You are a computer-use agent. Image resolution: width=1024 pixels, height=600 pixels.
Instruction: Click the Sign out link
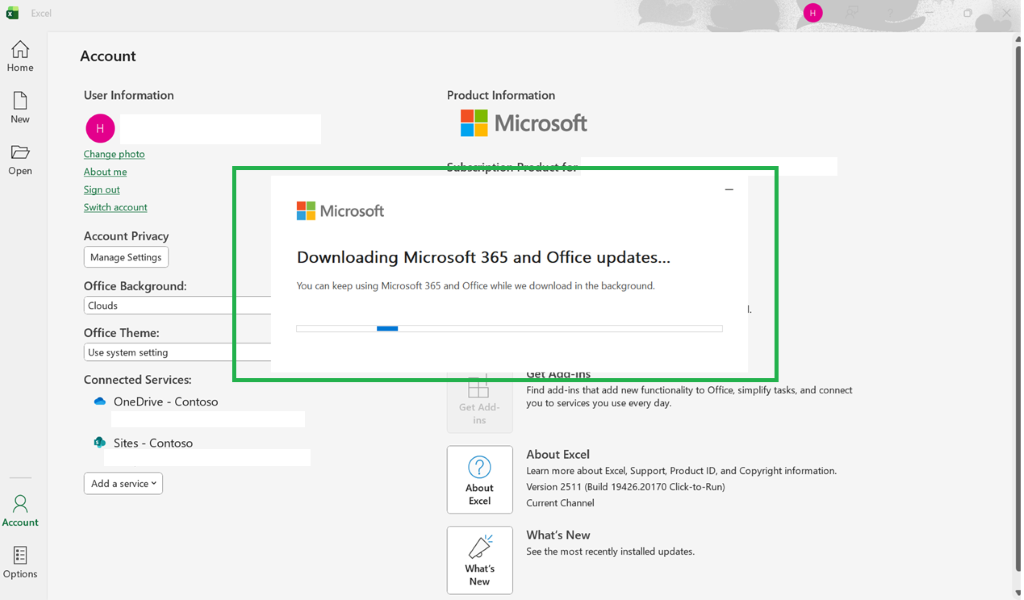[x=102, y=189]
